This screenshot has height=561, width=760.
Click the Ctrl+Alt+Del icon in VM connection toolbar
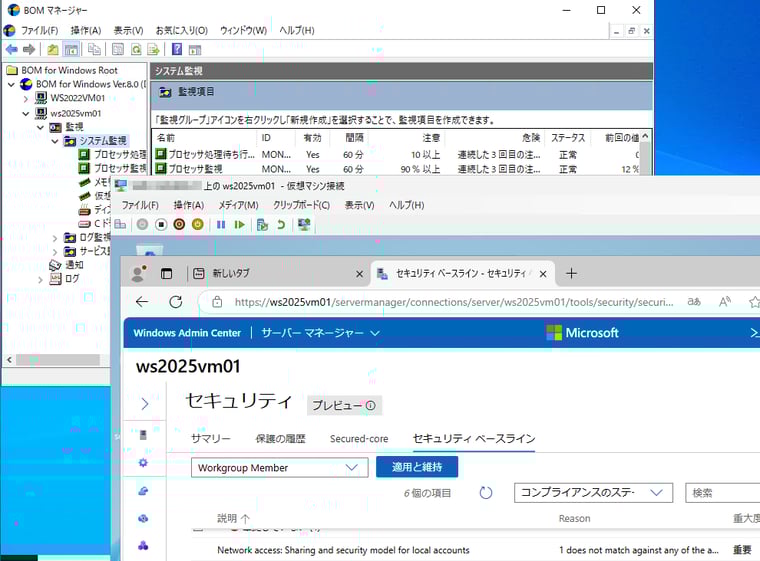pyautogui.click(x=120, y=224)
